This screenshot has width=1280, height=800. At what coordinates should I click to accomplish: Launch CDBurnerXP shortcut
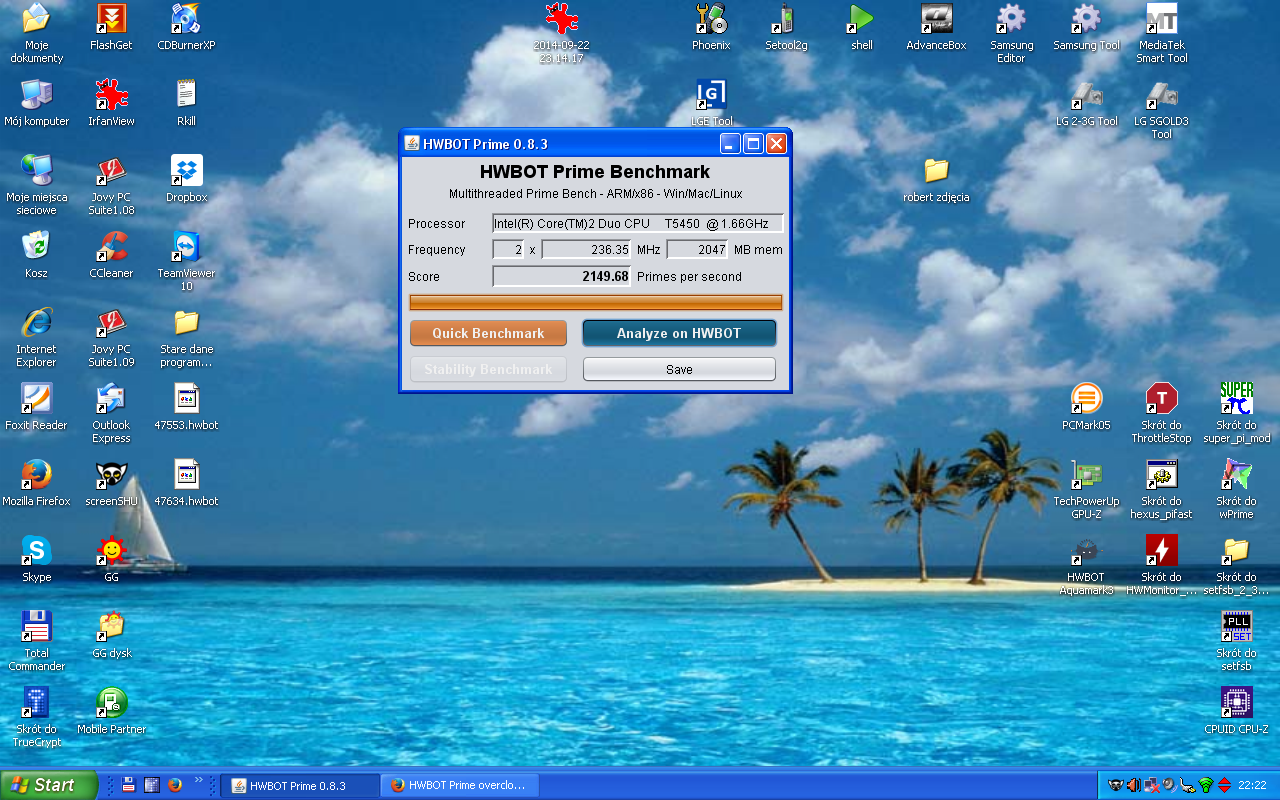click(186, 27)
